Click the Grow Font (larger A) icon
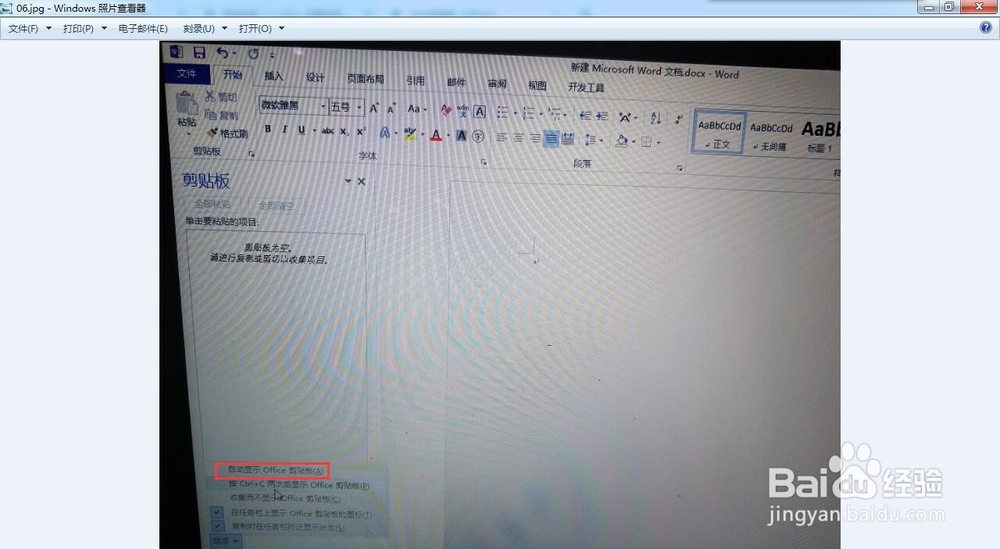1000x549 pixels. 374,108
